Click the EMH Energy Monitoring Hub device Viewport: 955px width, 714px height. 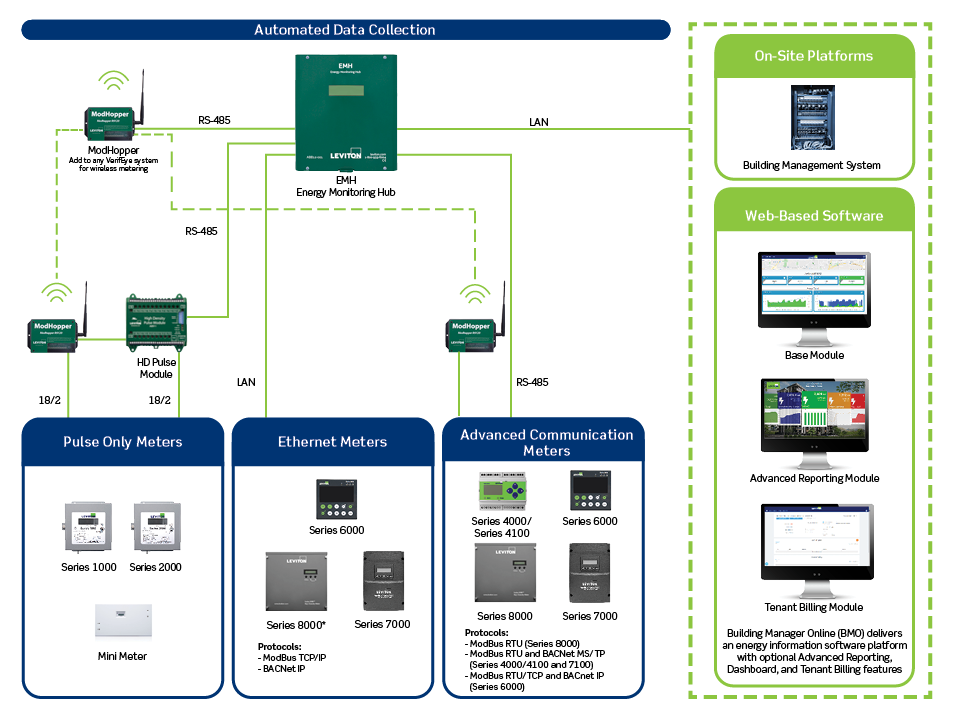pos(345,112)
